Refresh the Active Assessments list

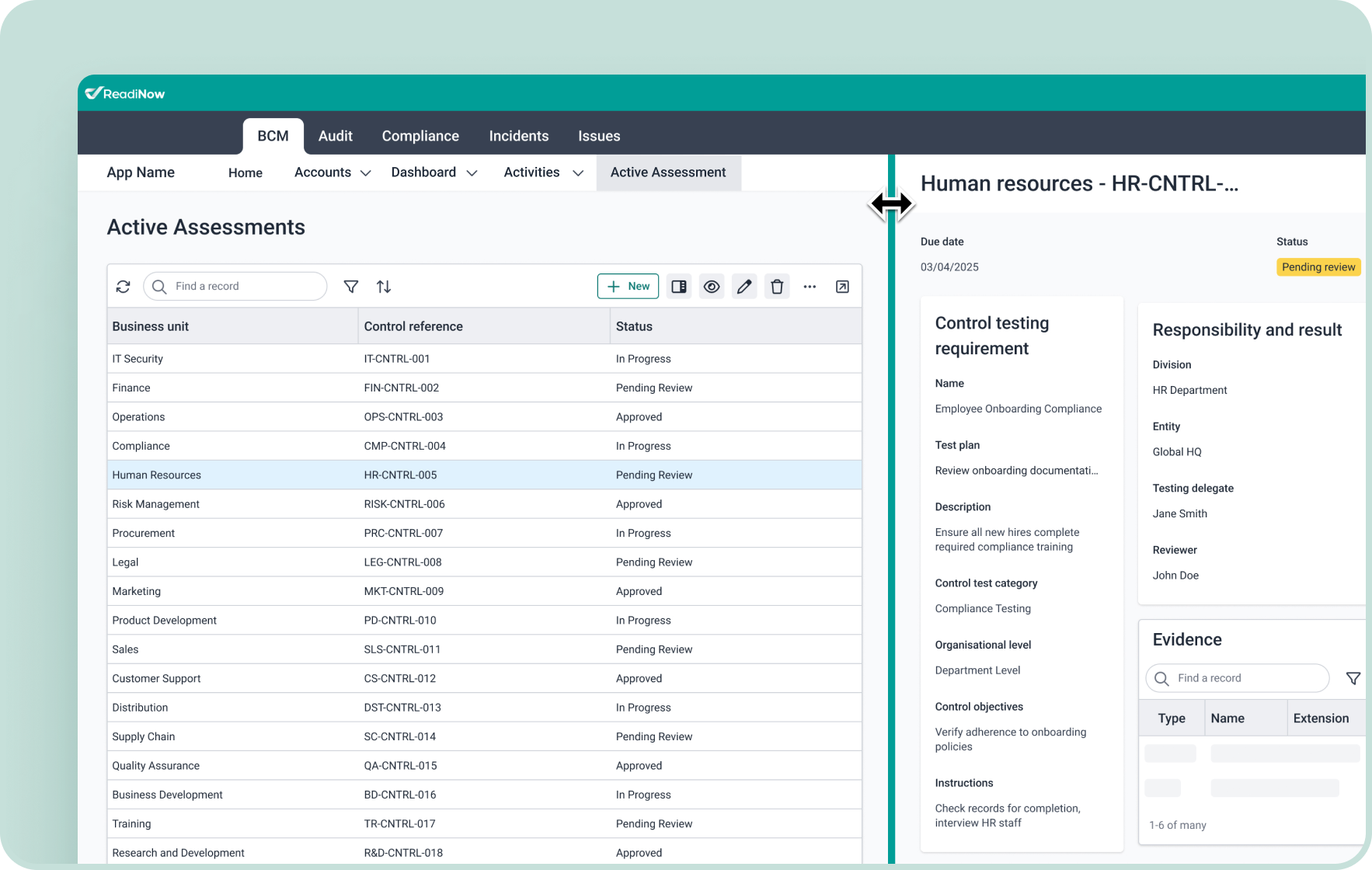coord(123,286)
